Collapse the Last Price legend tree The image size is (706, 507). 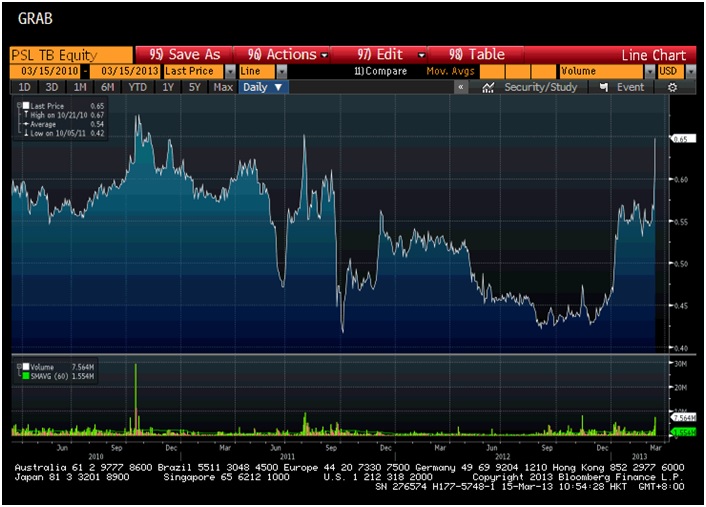pos(19,105)
